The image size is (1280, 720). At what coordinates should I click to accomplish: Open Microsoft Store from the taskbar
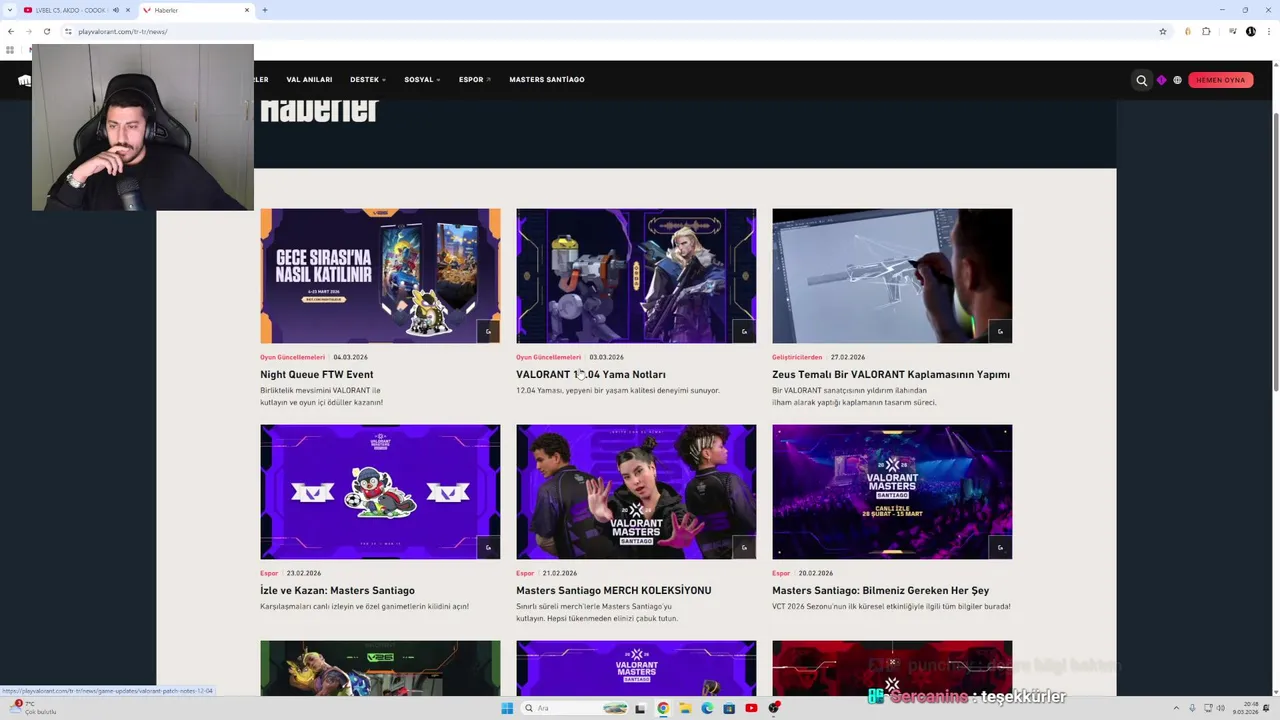729,708
